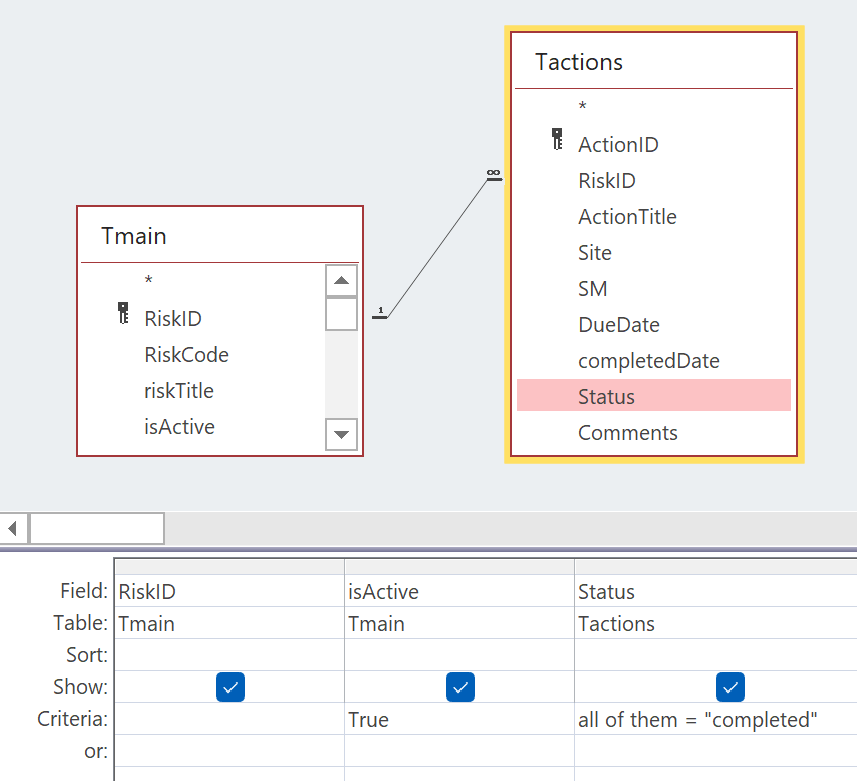The image size is (857, 781).
Task: Open the Table cell for Status column
Action: (x=714, y=624)
